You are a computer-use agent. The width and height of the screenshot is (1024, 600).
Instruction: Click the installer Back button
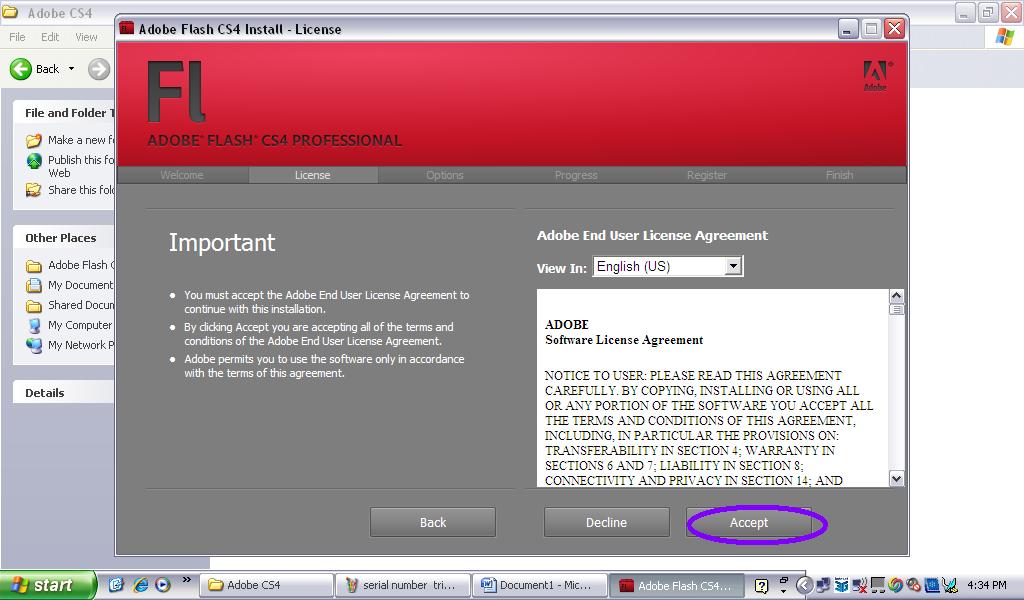tap(432, 522)
